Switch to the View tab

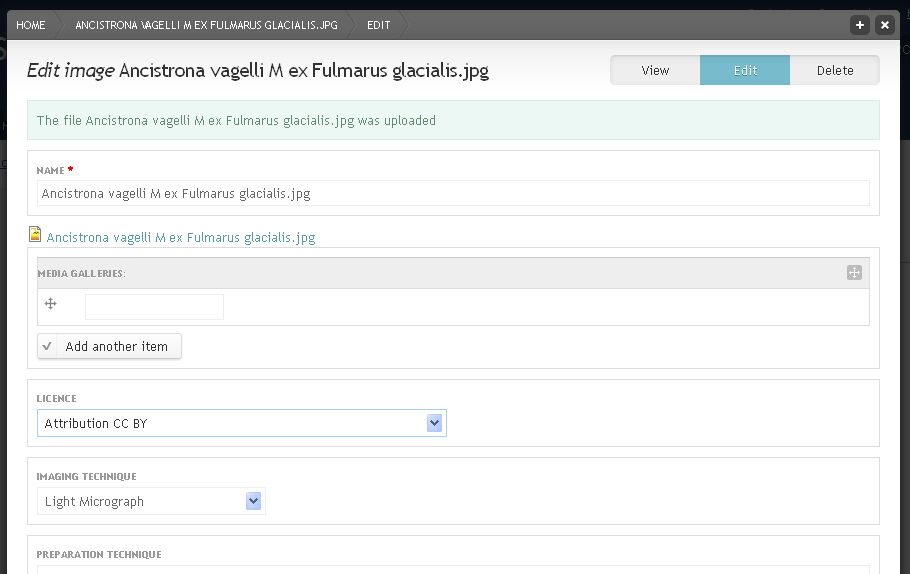655,70
